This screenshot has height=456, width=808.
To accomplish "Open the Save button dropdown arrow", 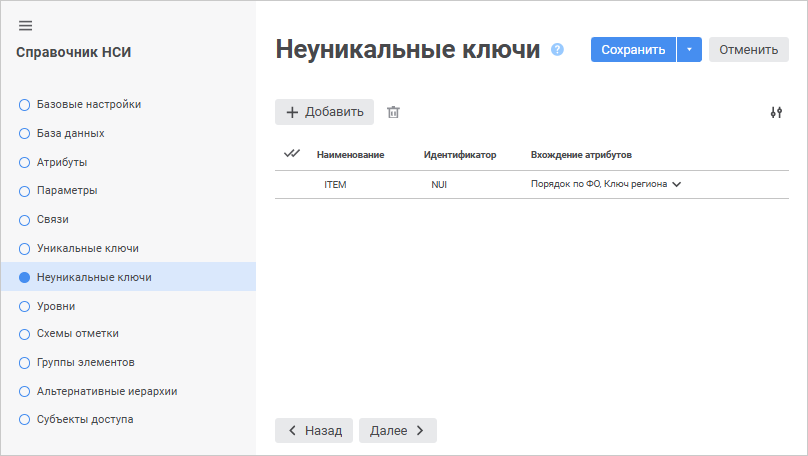I will click(x=689, y=50).
